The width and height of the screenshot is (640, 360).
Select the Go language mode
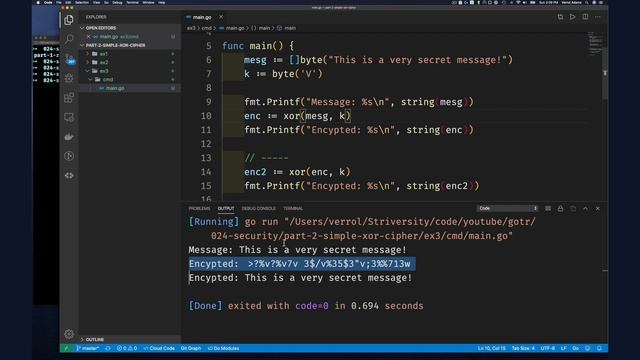click(x=576, y=348)
